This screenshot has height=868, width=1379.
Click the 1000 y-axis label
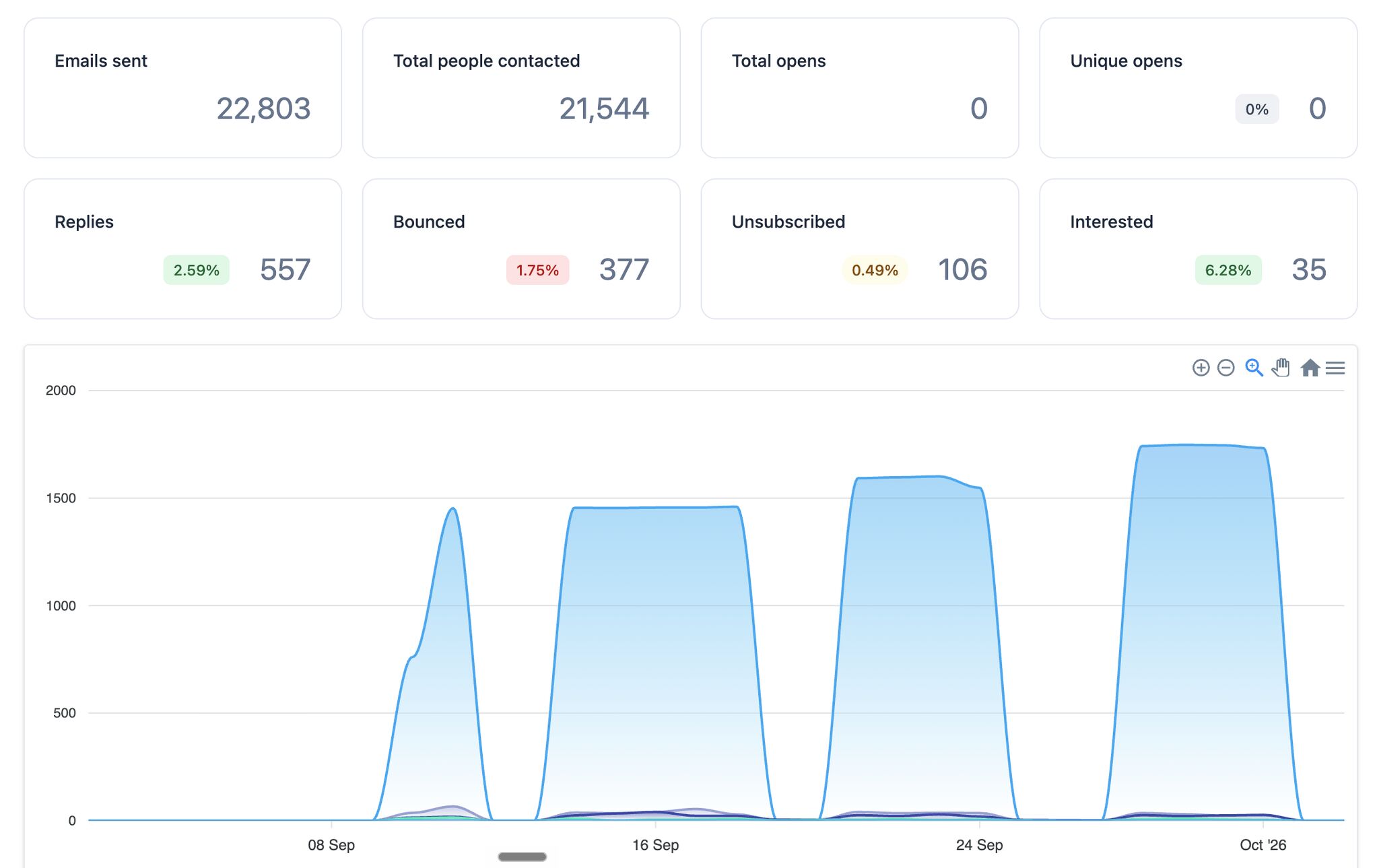point(61,605)
